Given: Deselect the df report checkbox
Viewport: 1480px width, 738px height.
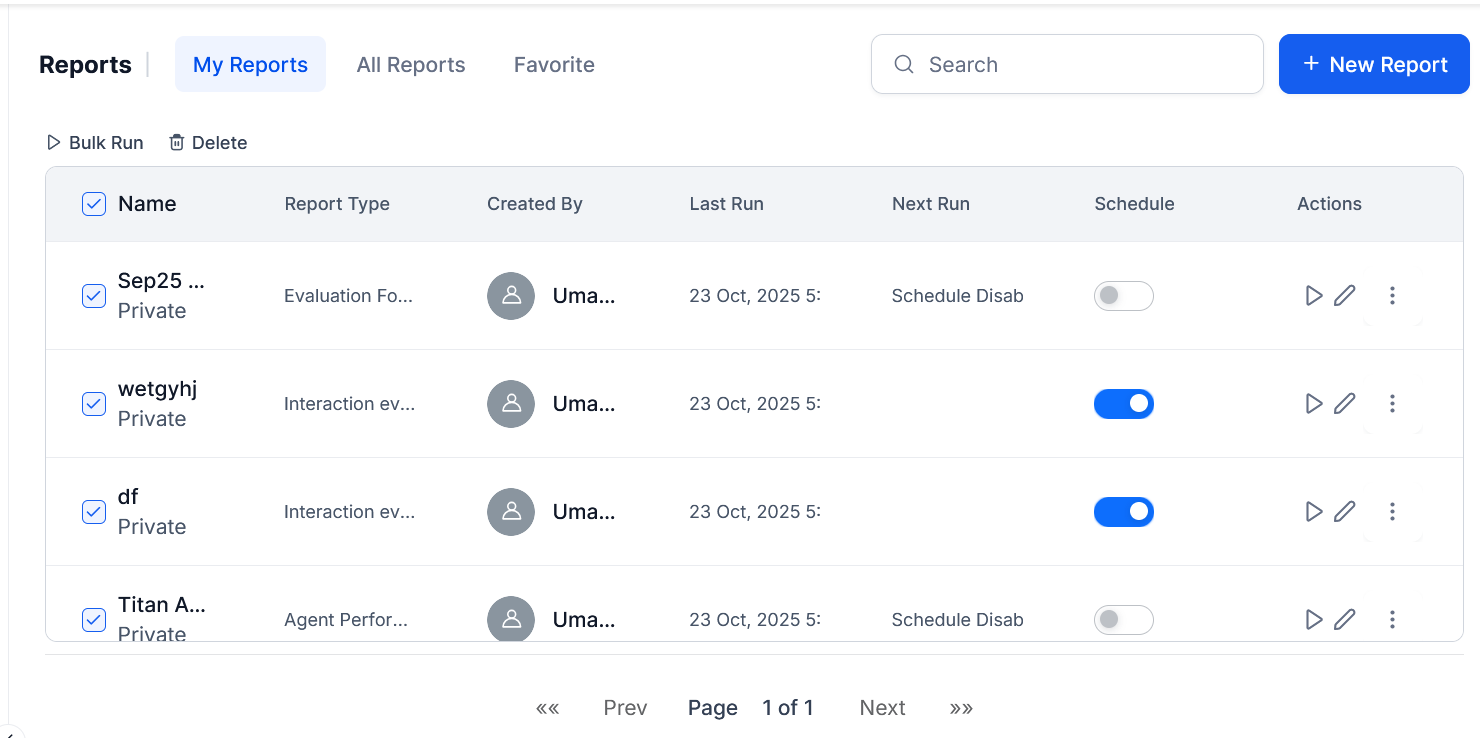Looking at the screenshot, I should 94,512.
